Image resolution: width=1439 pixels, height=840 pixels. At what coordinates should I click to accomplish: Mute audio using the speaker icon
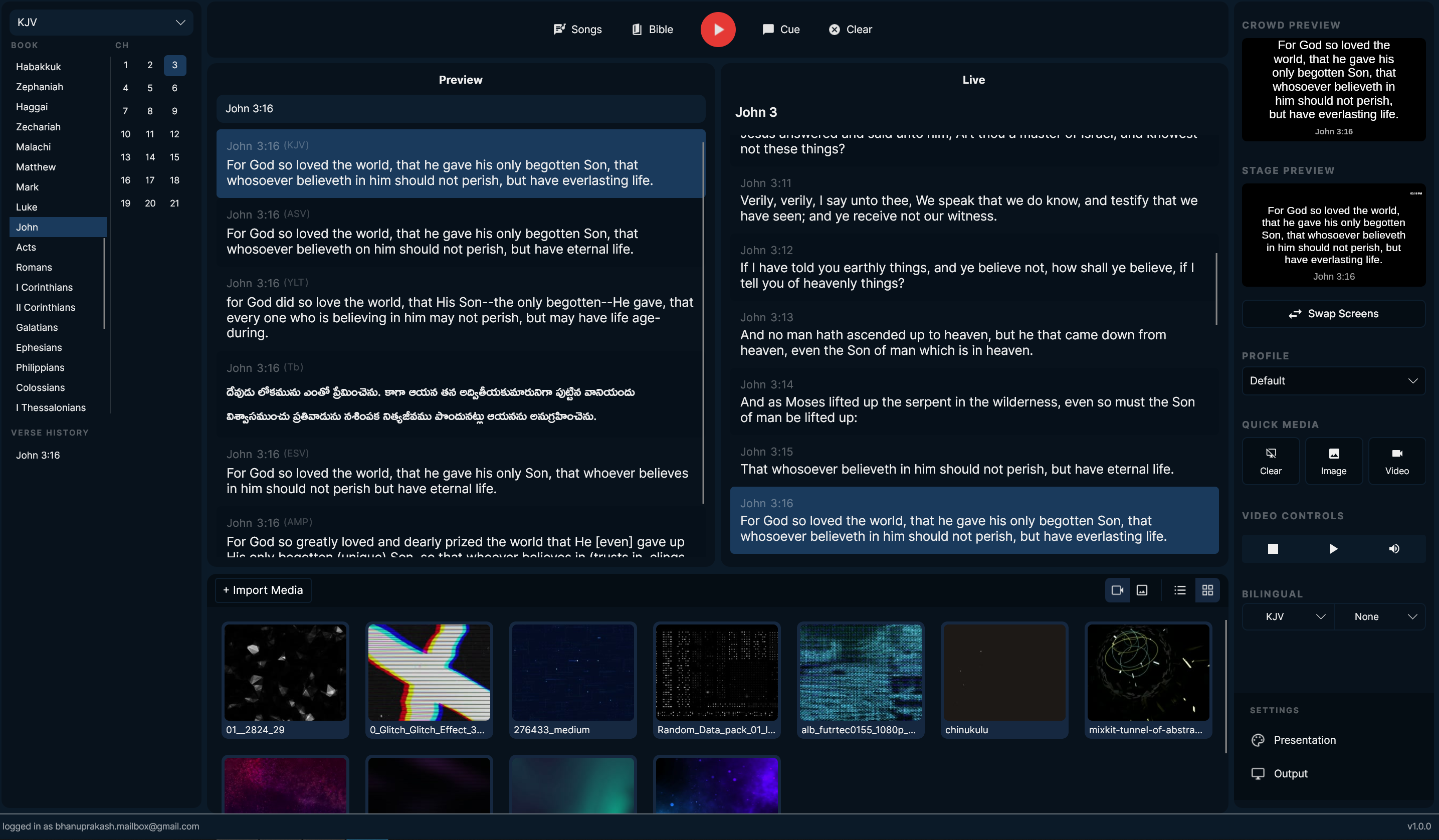click(x=1394, y=549)
